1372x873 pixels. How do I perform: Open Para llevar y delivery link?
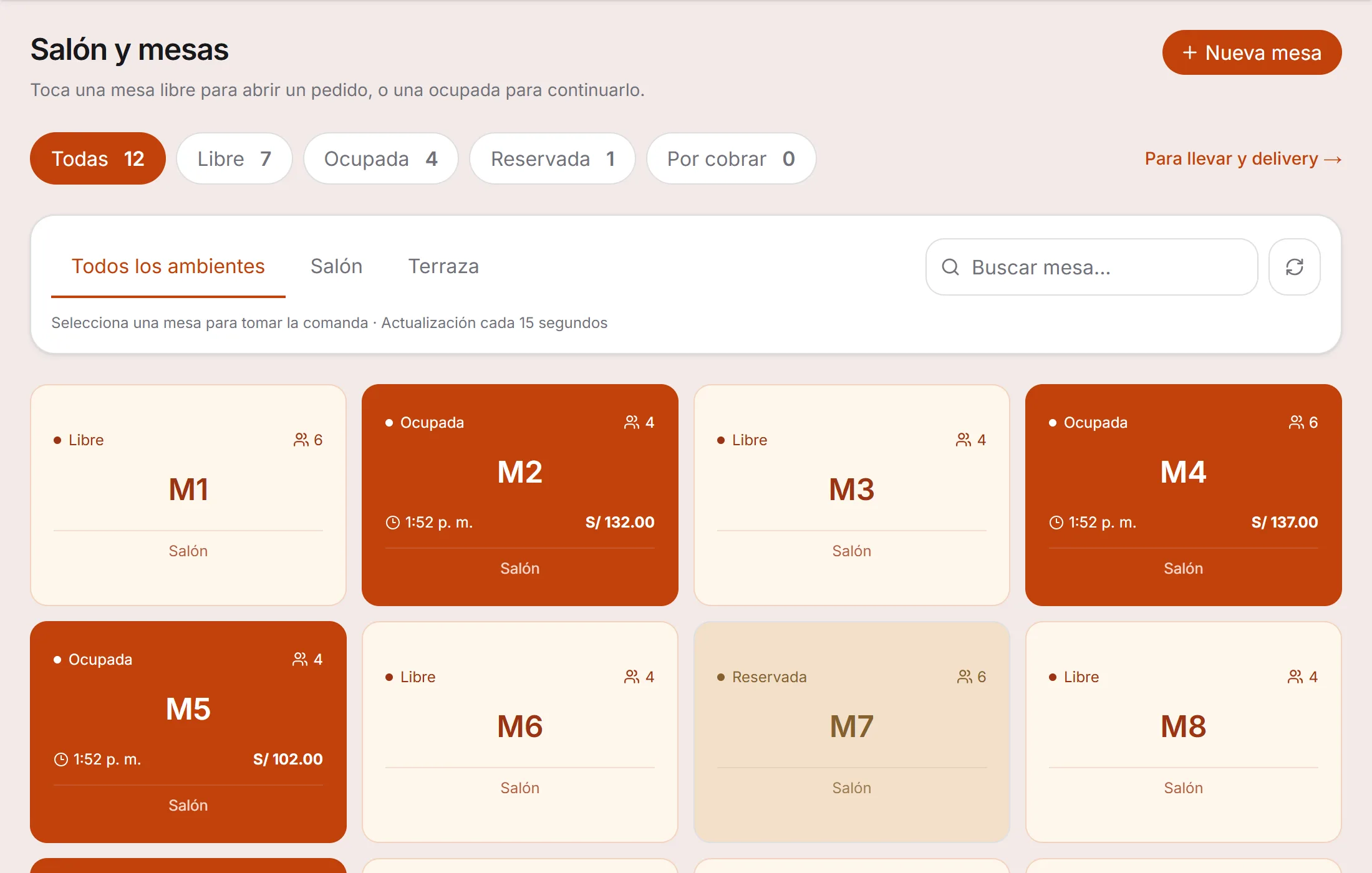click(1243, 159)
